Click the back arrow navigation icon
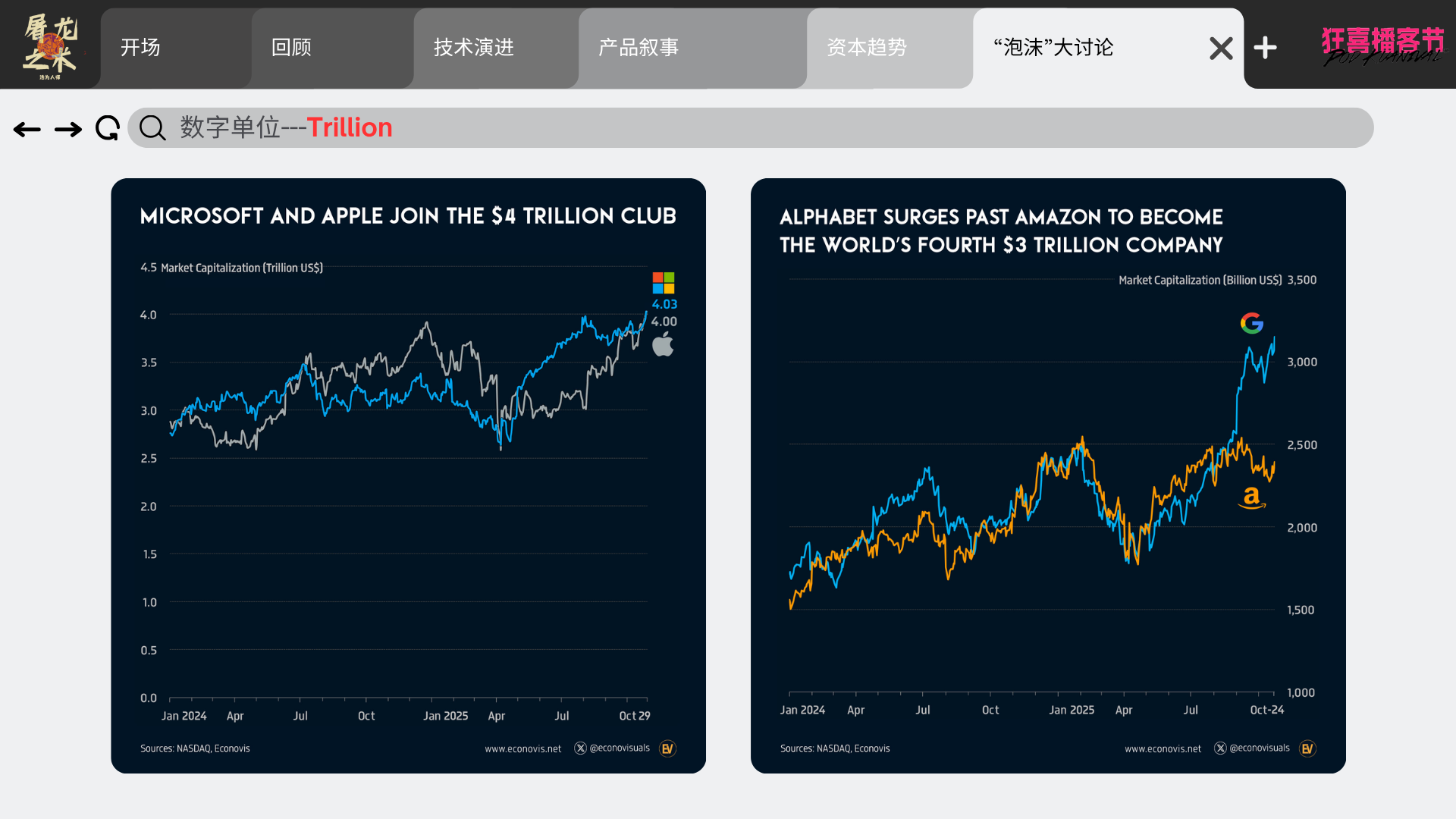This screenshot has height=819, width=1456. pyautogui.click(x=27, y=130)
